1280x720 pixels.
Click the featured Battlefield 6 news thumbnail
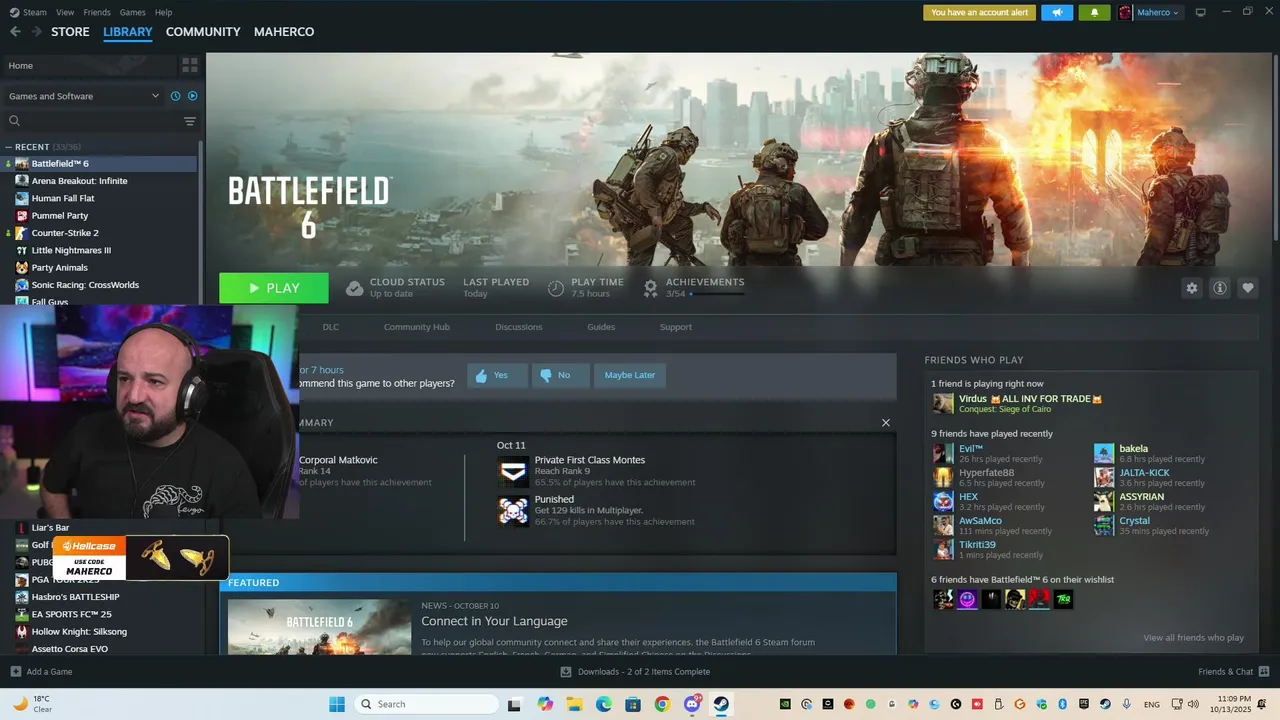pyautogui.click(x=319, y=627)
